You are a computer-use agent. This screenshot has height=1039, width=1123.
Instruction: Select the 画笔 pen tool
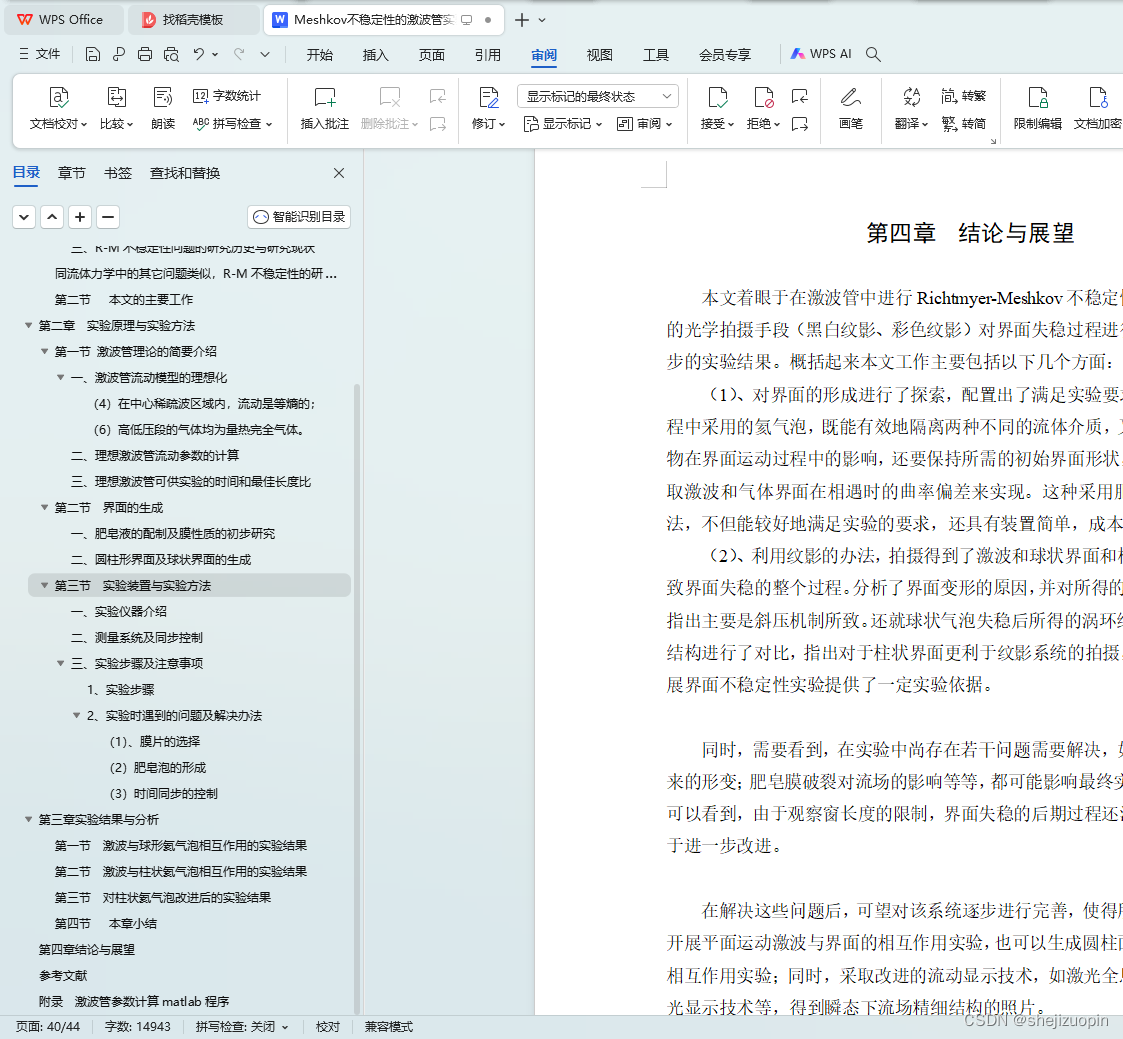point(850,108)
